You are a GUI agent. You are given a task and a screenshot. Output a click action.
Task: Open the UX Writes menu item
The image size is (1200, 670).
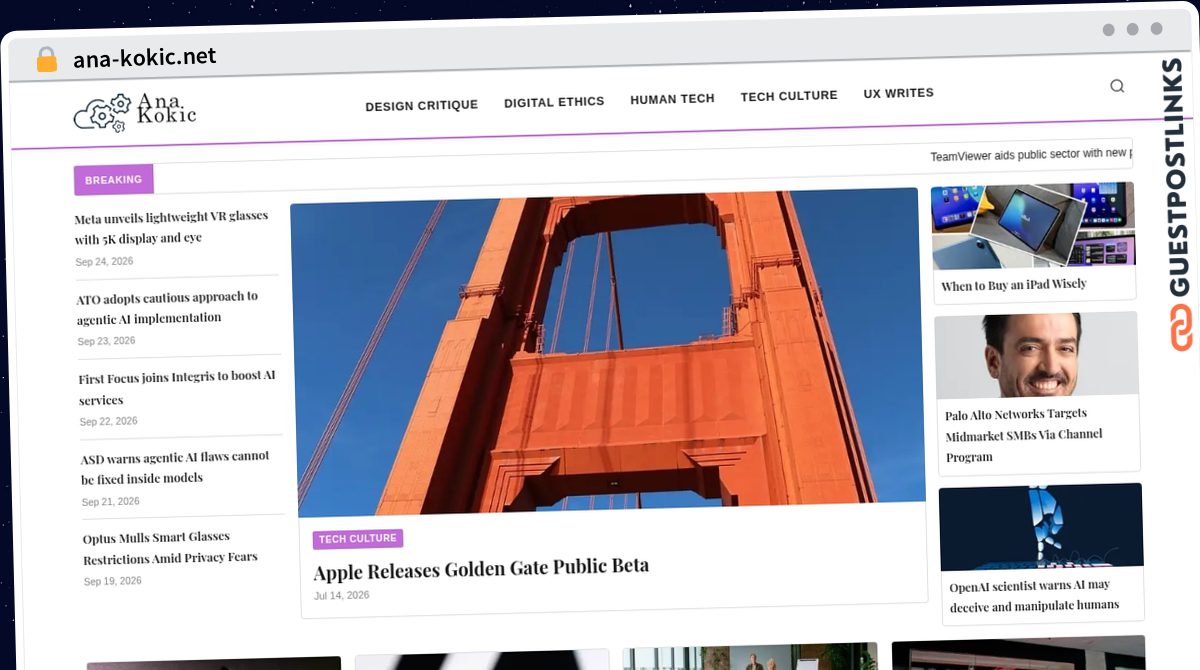click(x=899, y=93)
